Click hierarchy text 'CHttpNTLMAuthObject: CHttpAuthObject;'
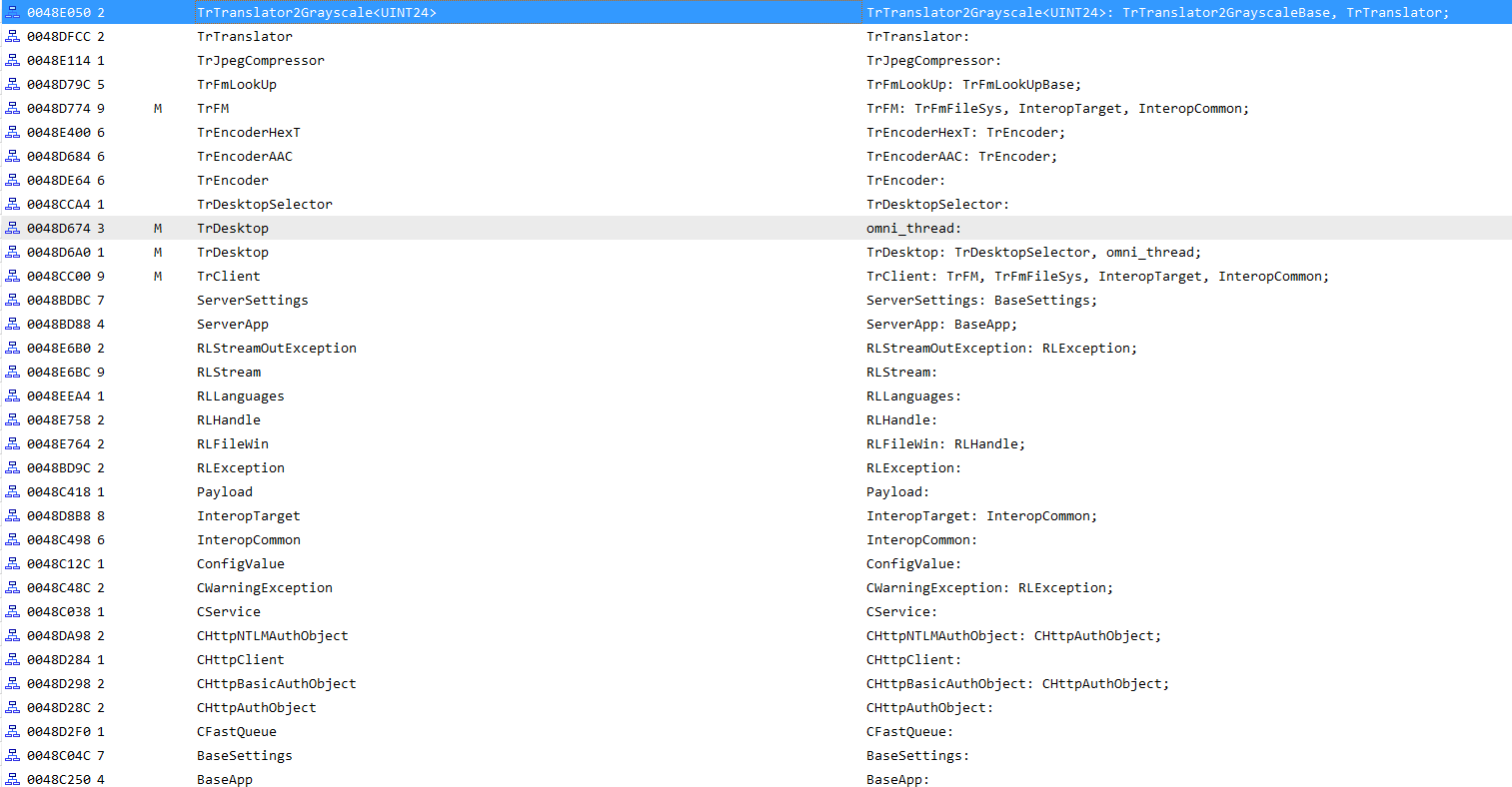The width and height of the screenshot is (1512, 787). tap(1013, 635)
